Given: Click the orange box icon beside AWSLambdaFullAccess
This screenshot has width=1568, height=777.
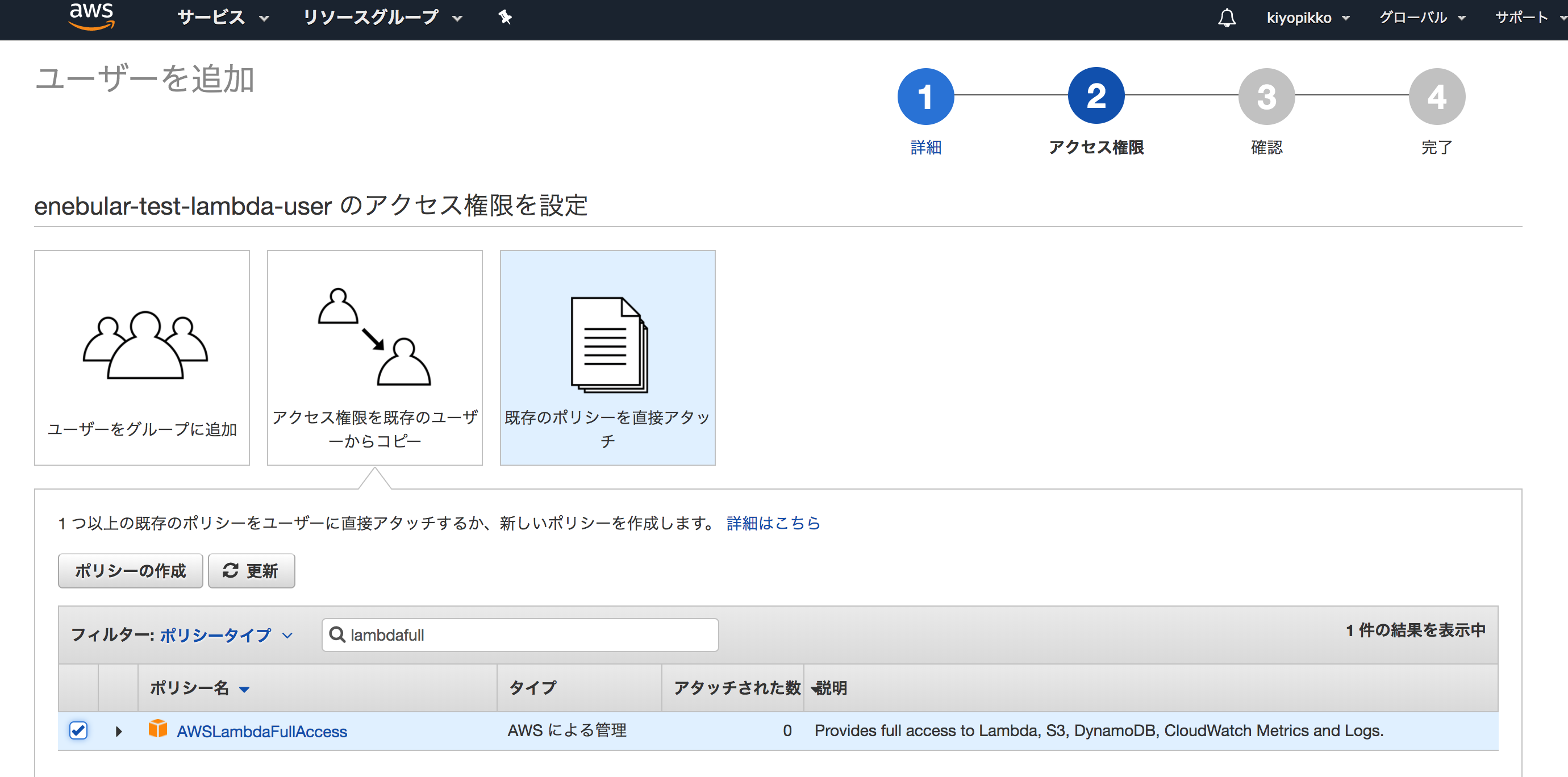Looking at the screenshot, I should [158, 729].
